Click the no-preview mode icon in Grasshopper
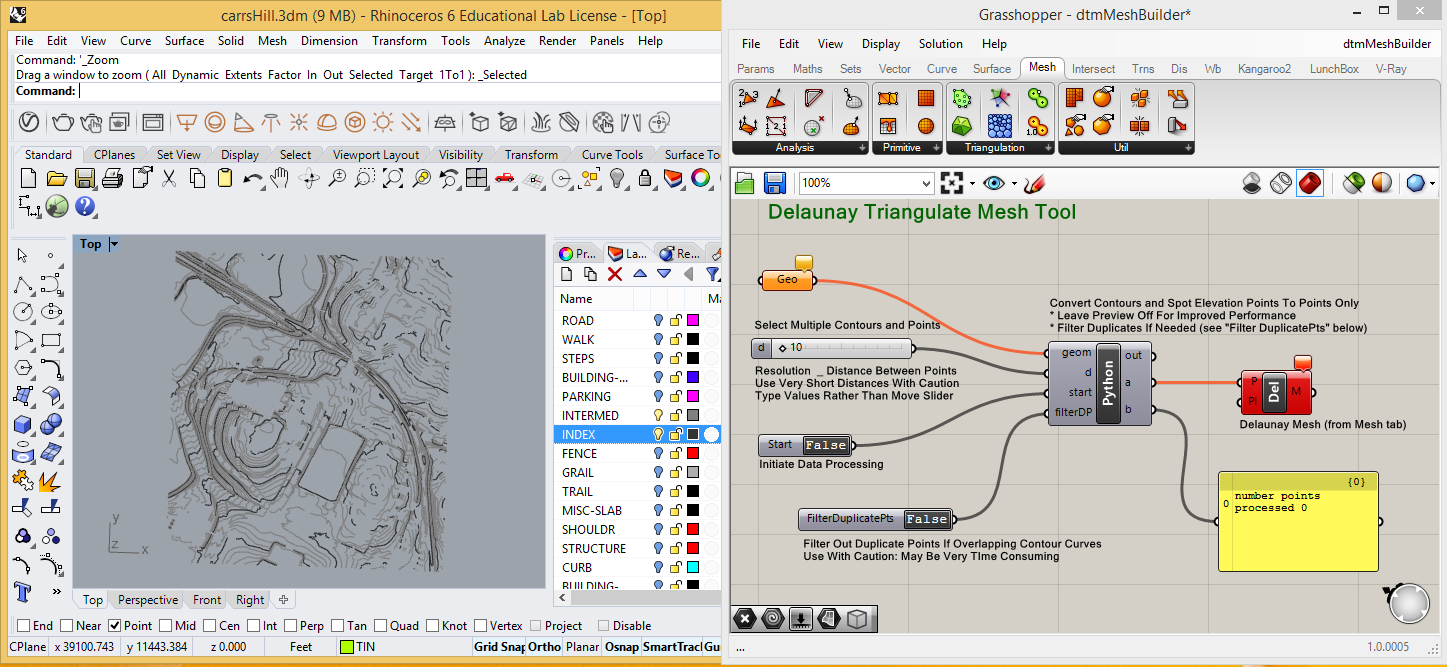This screenshot has width=1447, height=667. click(x=1251, y=183)
